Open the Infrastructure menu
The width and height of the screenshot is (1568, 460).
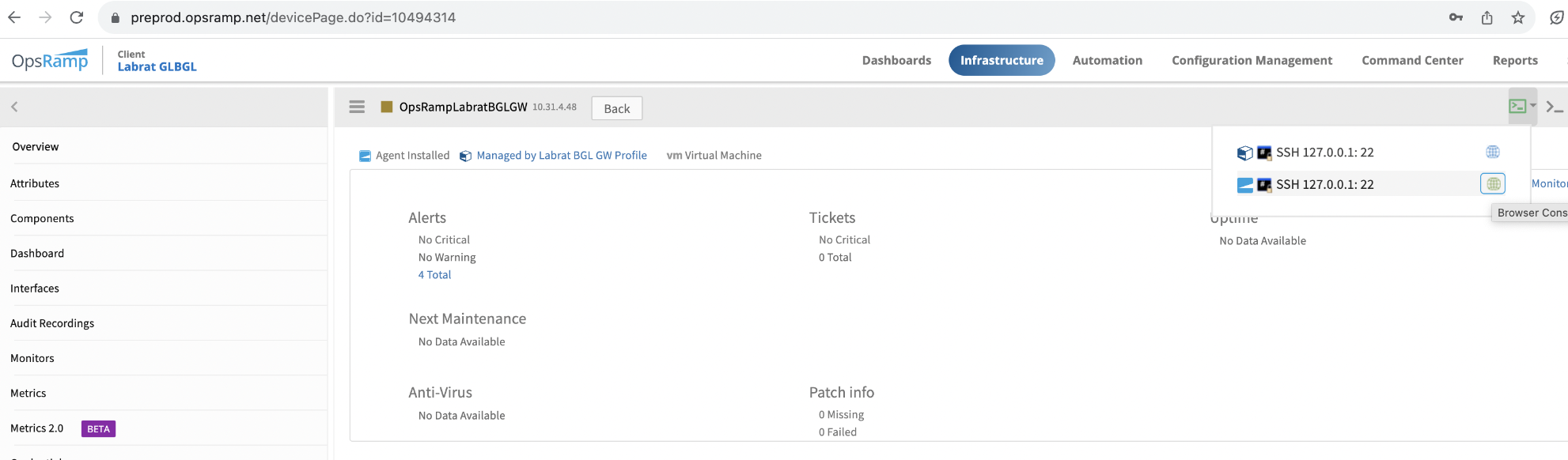[1001, 60]
